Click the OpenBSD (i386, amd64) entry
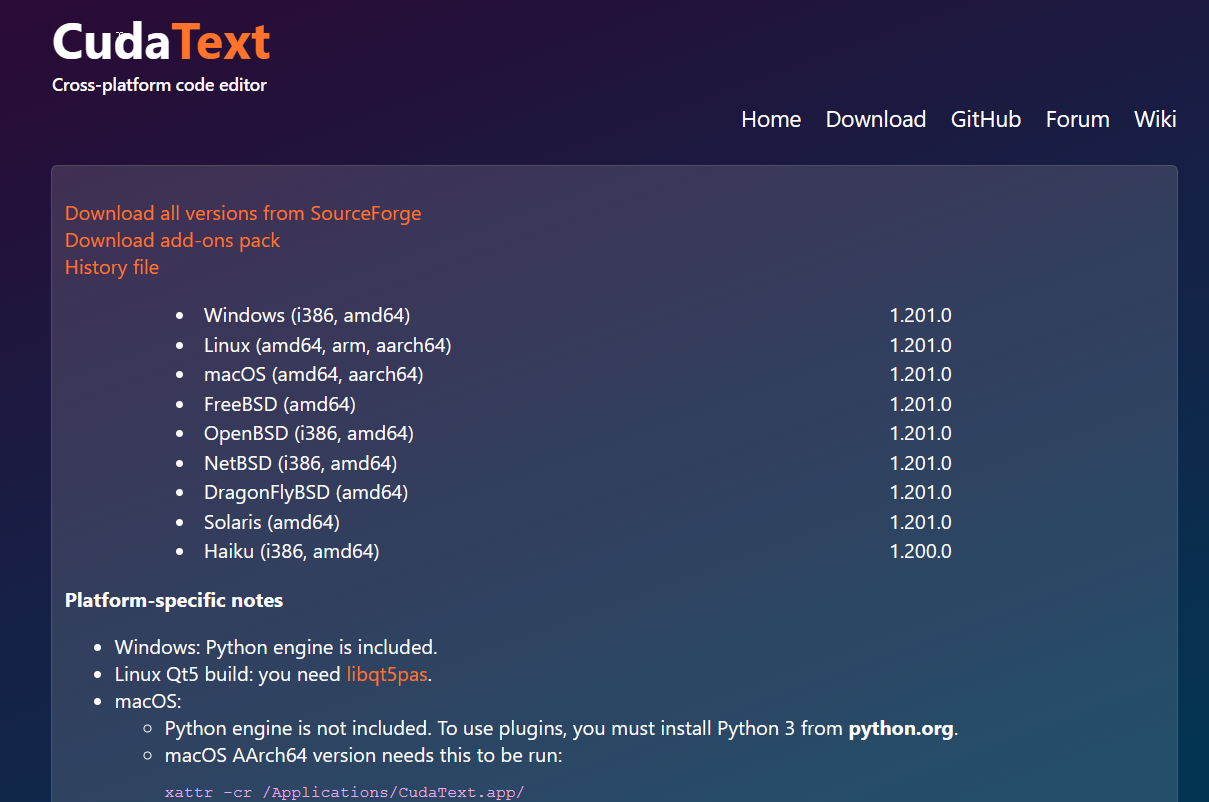1209x802 pixels. 308,433
